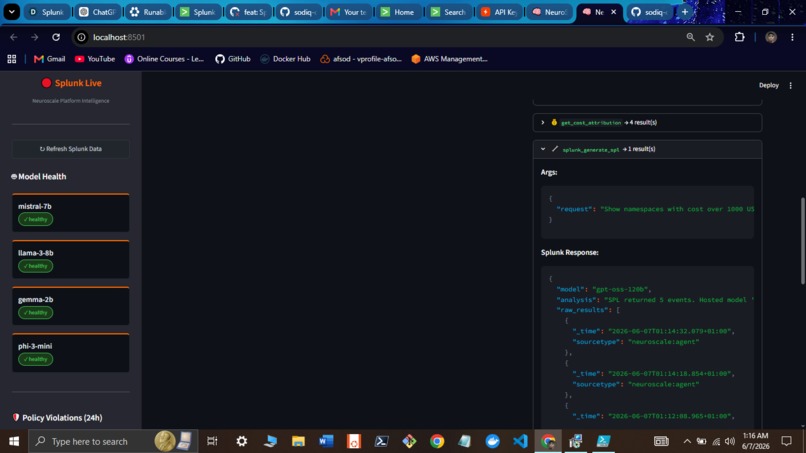Click the gemma-2b model card
The image size is (806, 453).
tap(71, 306)
